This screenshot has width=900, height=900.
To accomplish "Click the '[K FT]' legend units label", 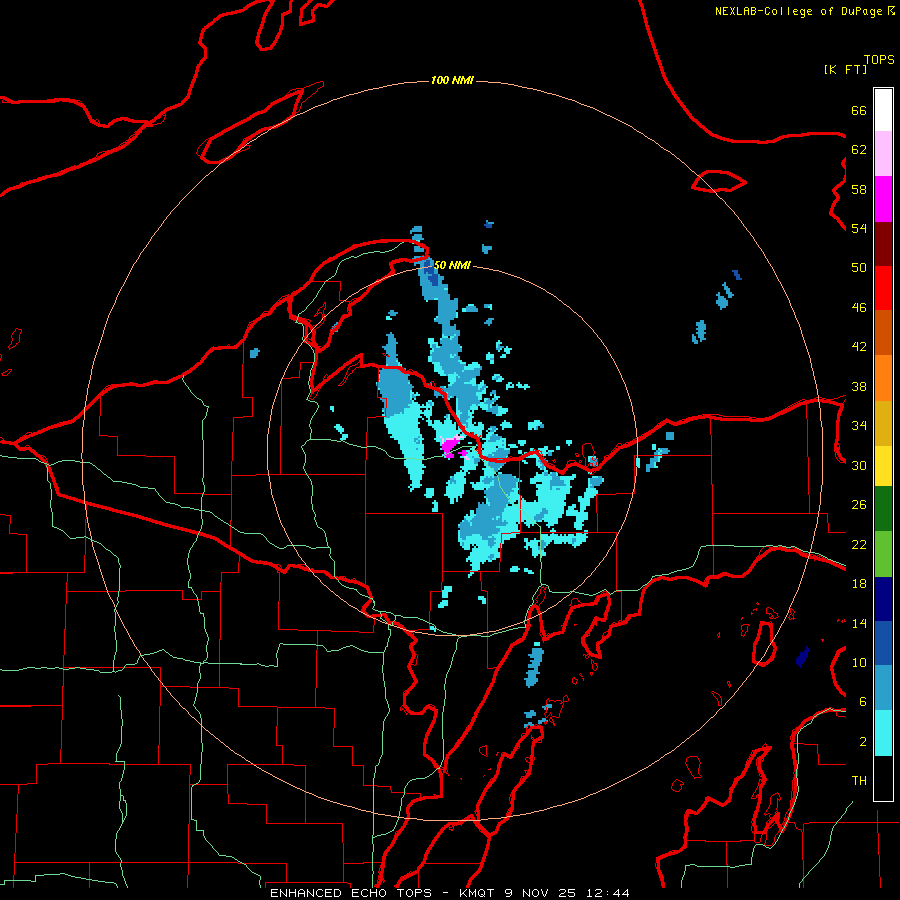I will point(845,69).
